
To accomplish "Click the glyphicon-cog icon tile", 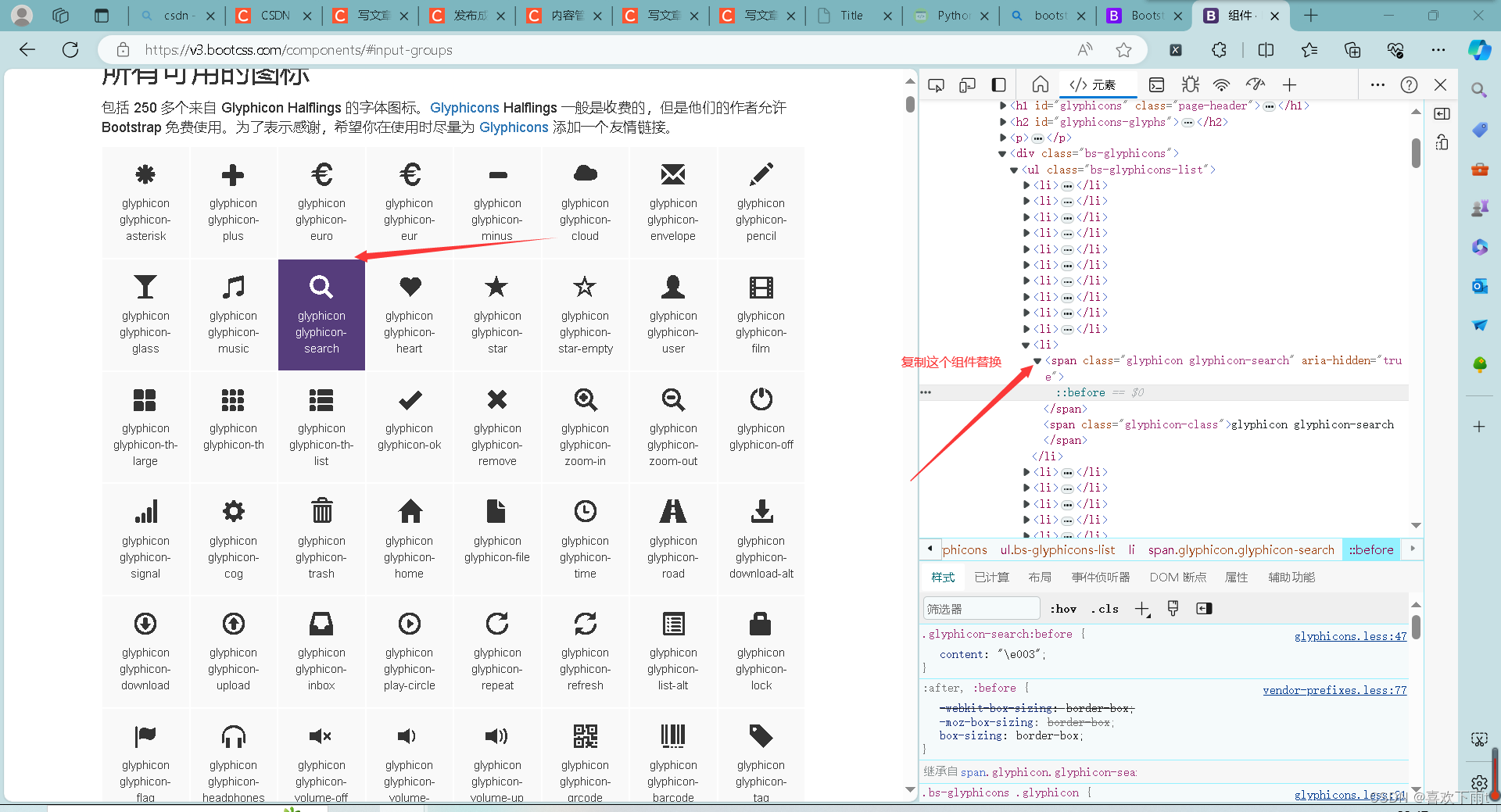I will pyautogui.click(x=233, y=540).
